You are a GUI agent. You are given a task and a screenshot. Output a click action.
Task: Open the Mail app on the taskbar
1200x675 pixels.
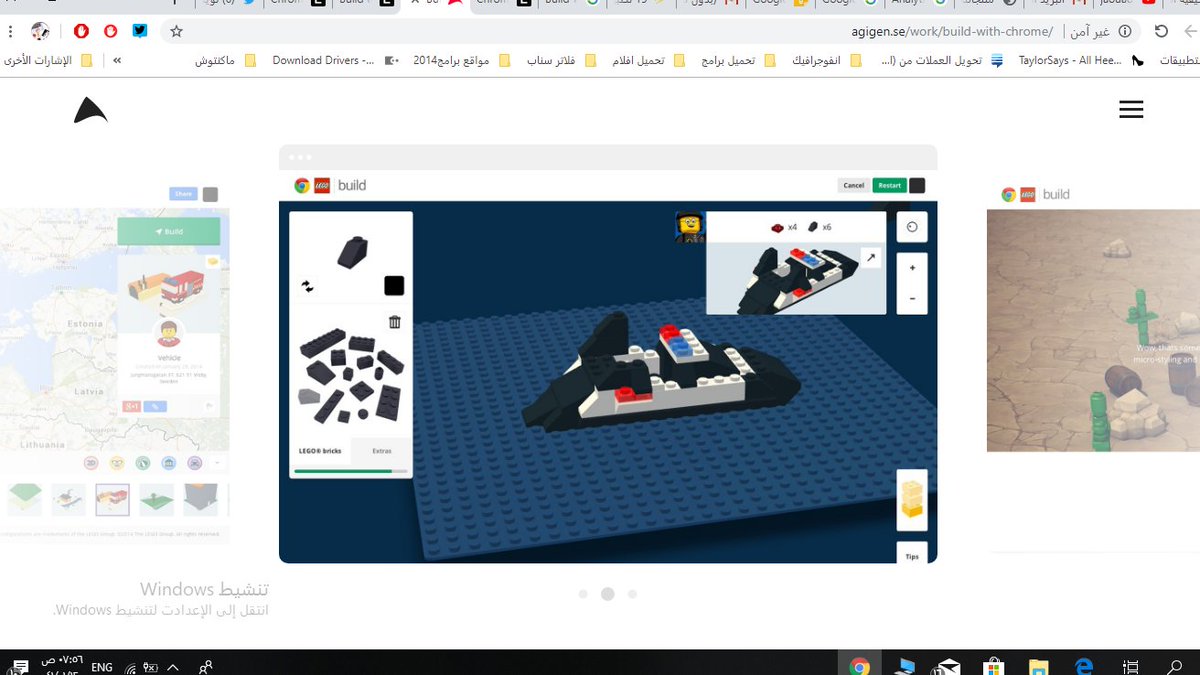click(948, 666)
